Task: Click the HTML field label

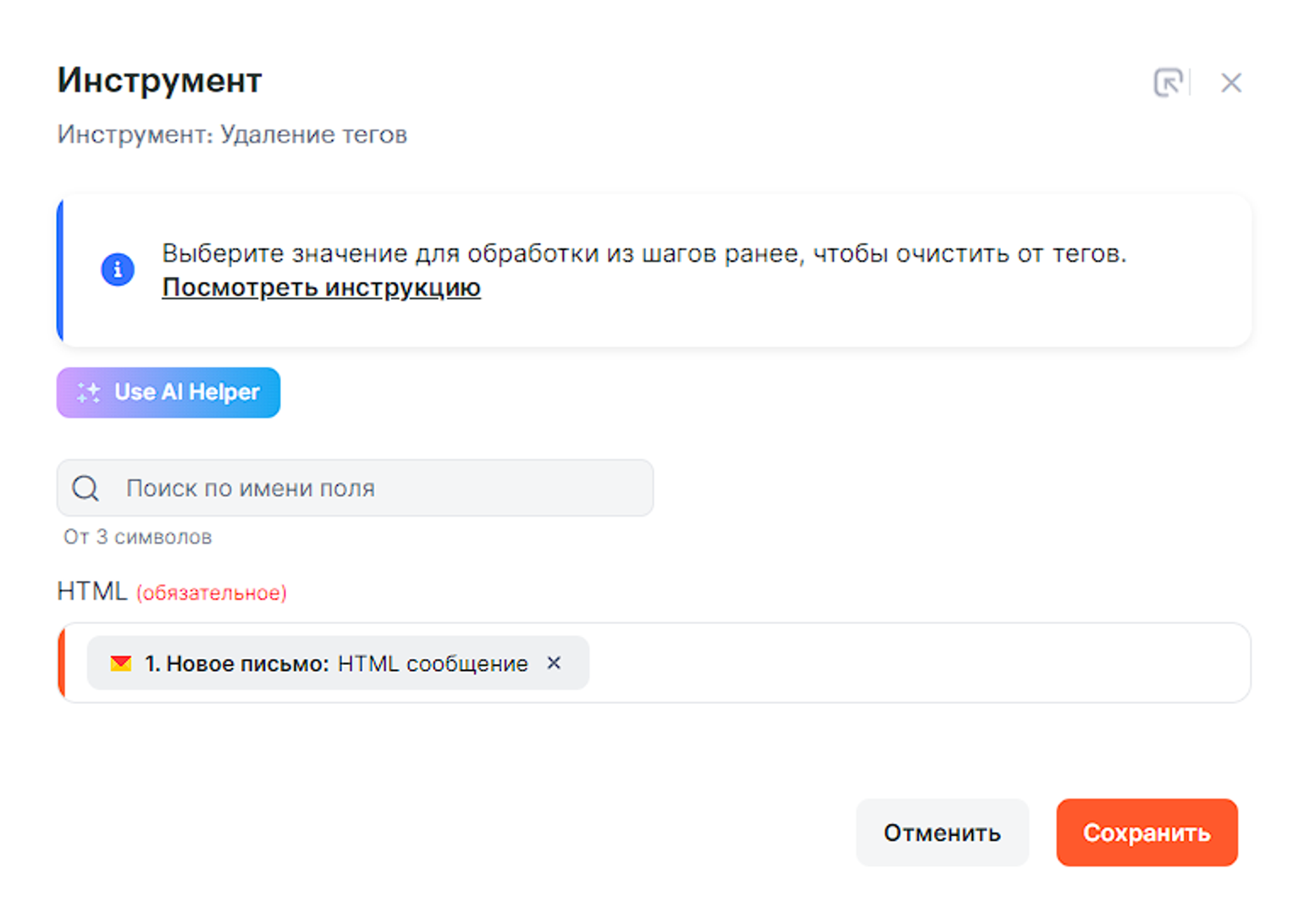Action: pos(91,591)
